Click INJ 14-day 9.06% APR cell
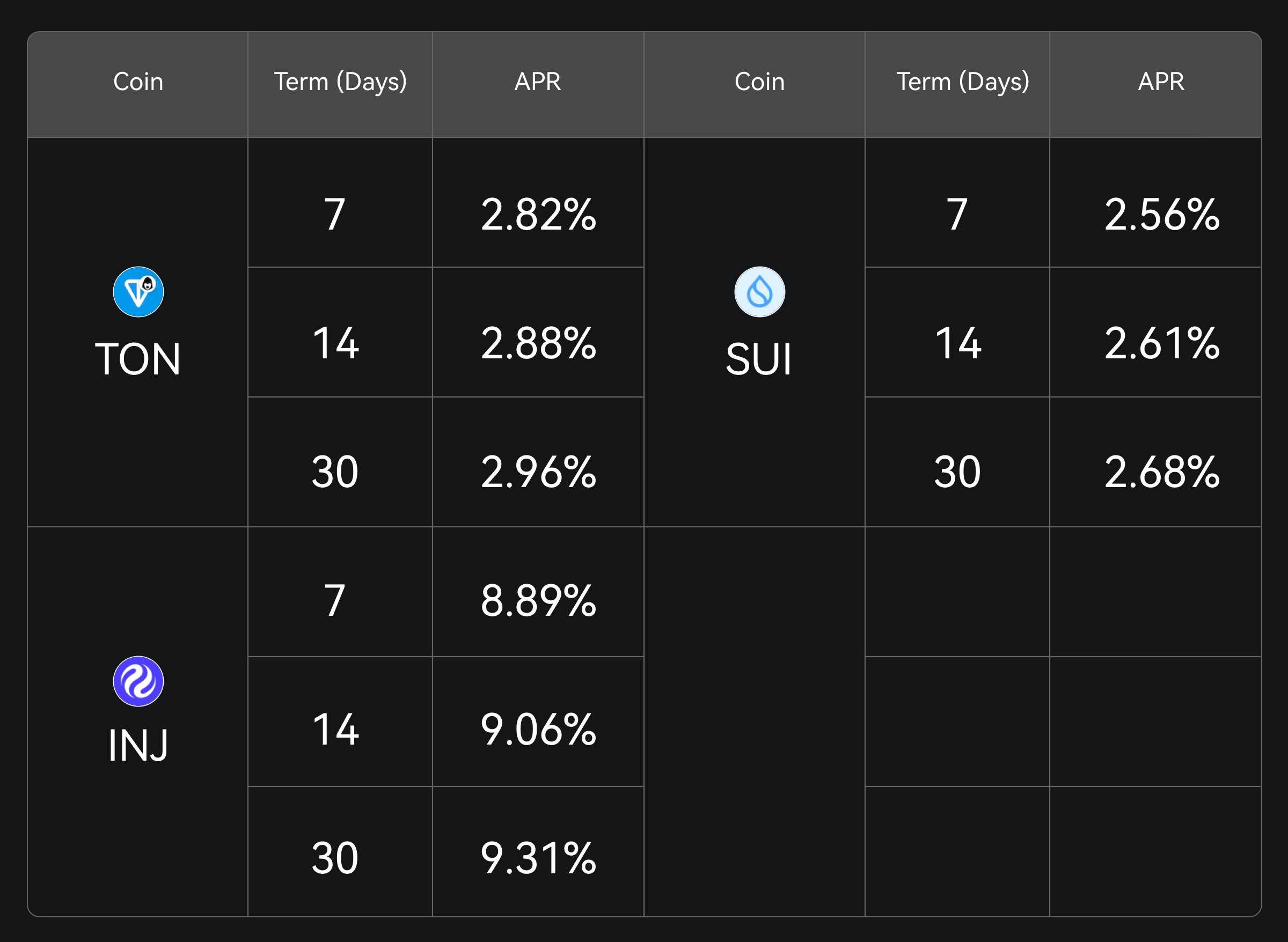The width and height of the screenshot is (1288, 942). coord(538,730)
